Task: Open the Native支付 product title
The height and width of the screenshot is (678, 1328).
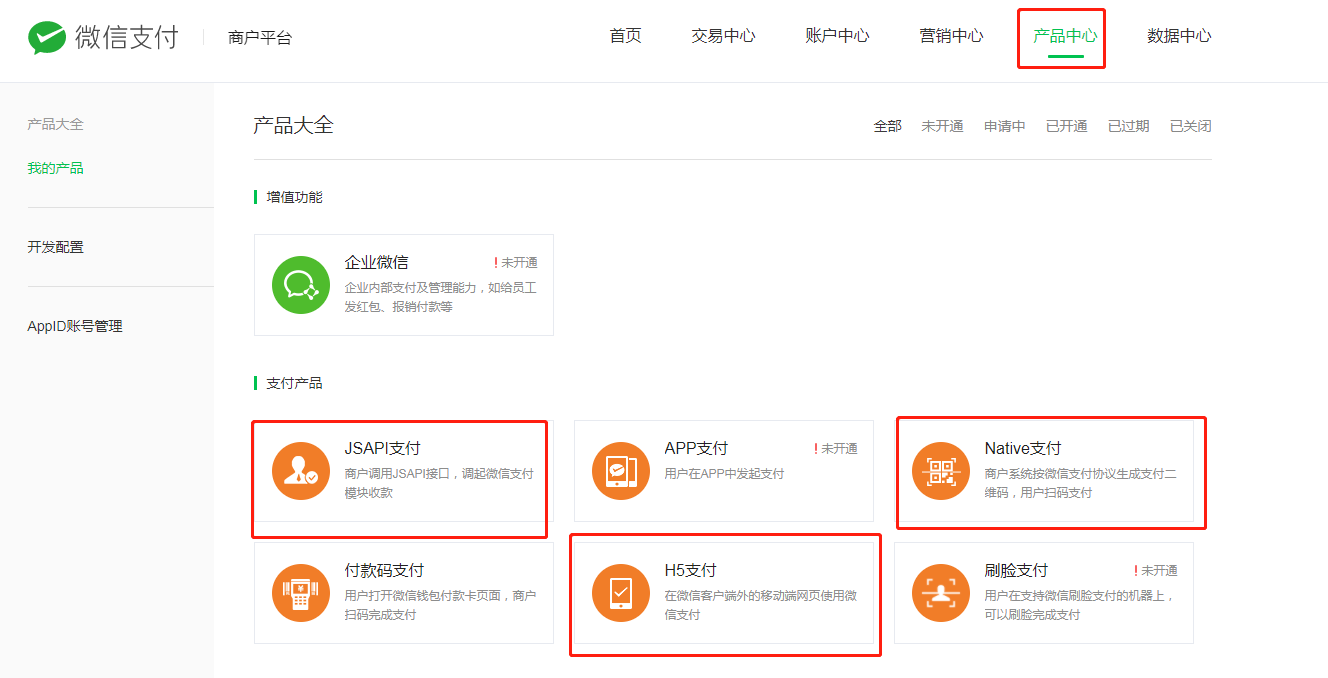Action: click(1023, 448)
